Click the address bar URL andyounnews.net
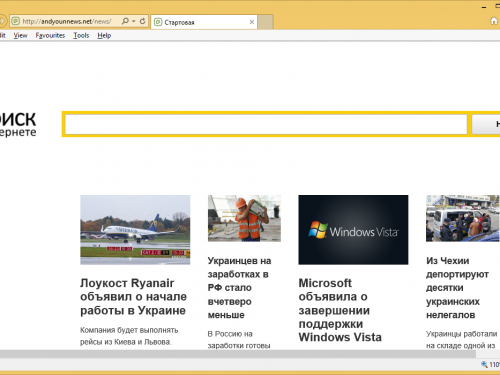This screenshot has height=375, width=500. [x=67, y=22]
